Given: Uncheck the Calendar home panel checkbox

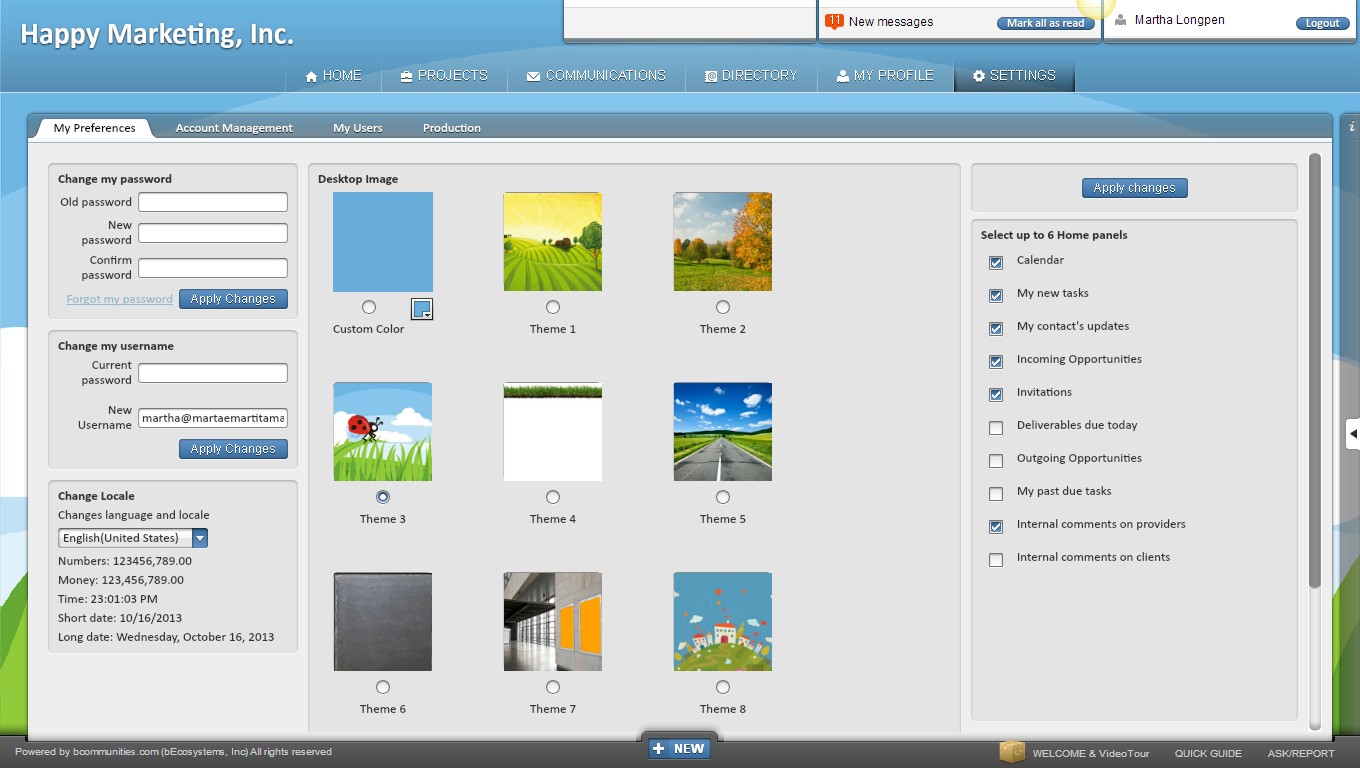Looking at the screenshot, I should 996,263.
